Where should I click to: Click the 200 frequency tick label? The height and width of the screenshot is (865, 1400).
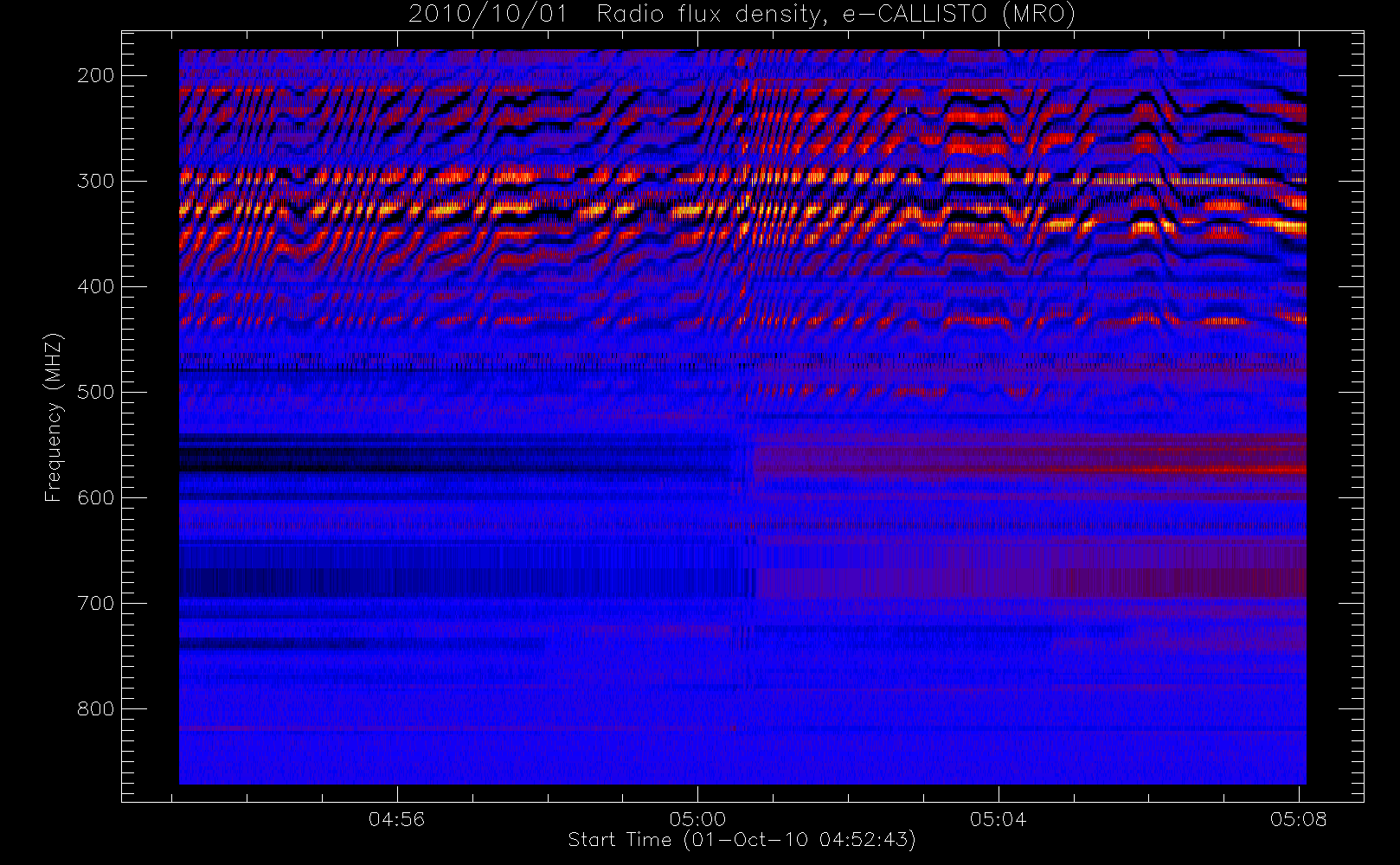(x=95, y=75)
